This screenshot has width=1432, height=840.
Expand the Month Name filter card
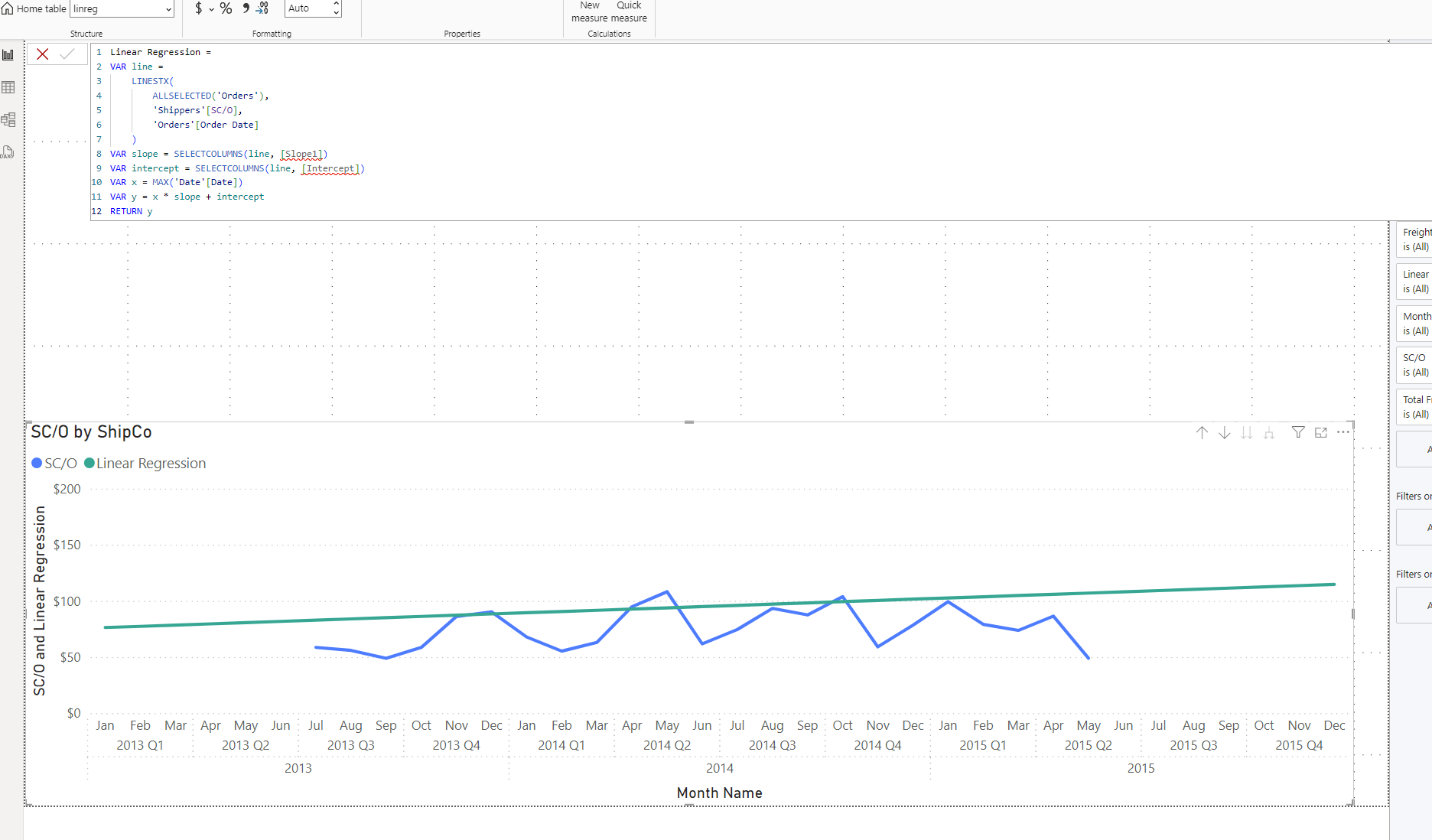pyautogui.click(x=1414, y=323)
